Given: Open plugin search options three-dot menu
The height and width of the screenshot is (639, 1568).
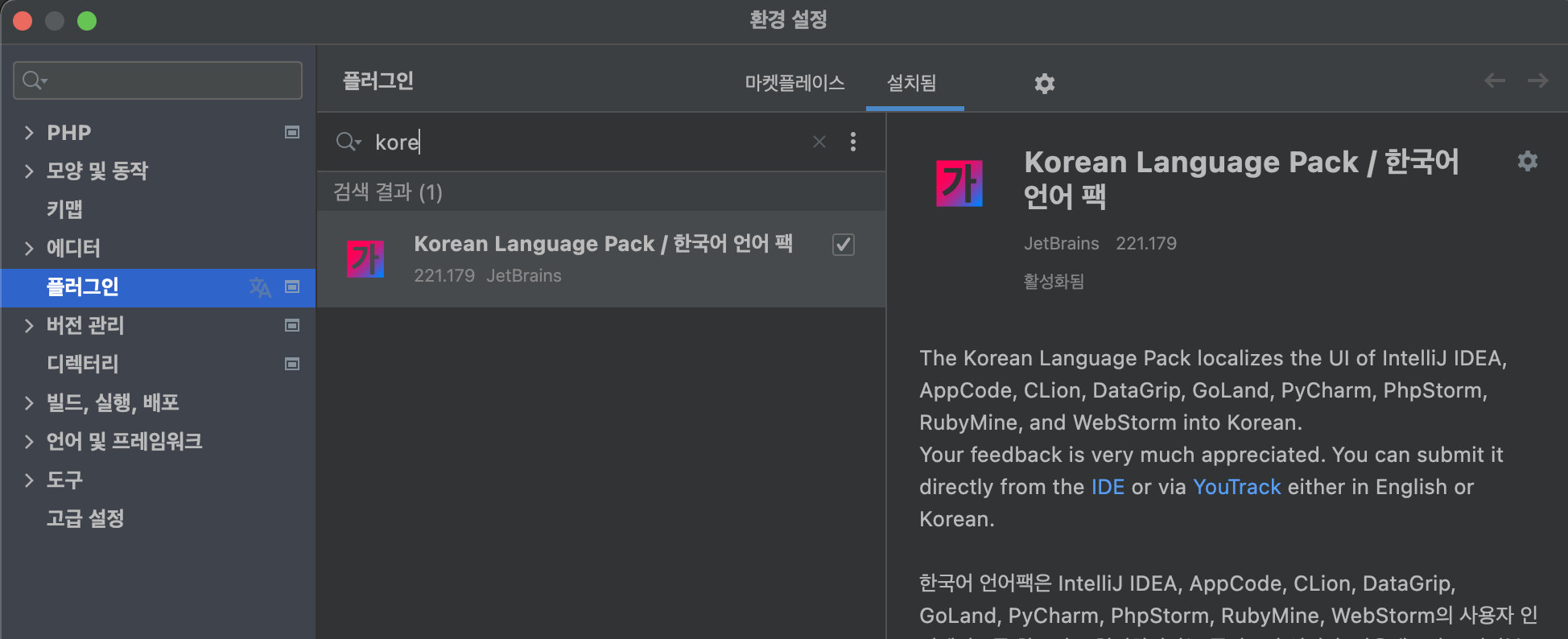Looking at the screenshot, I should (853, 142).
